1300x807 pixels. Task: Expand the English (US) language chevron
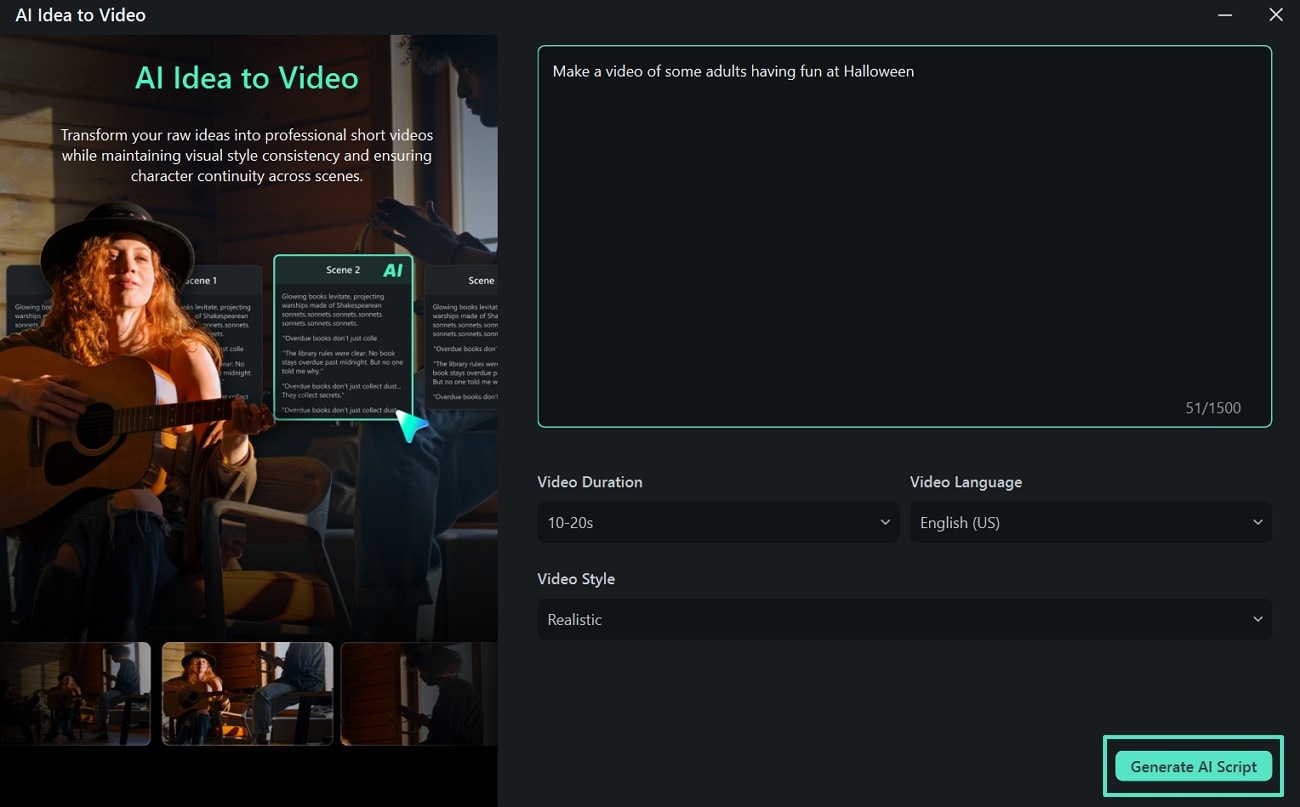click(1258, 522)
